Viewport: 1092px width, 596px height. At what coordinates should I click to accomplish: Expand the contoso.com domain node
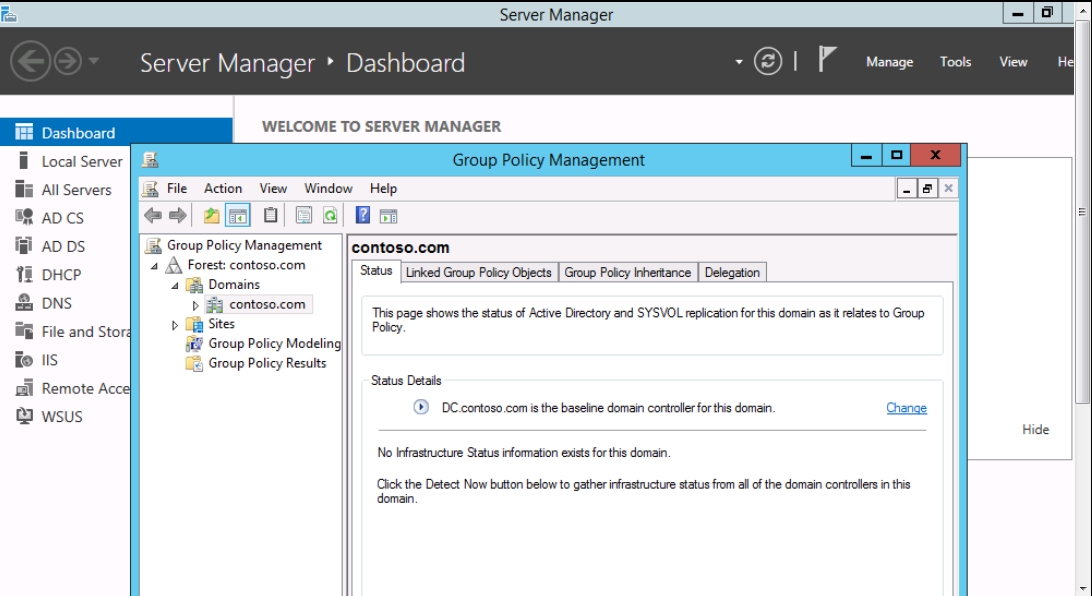coord(196,305)
